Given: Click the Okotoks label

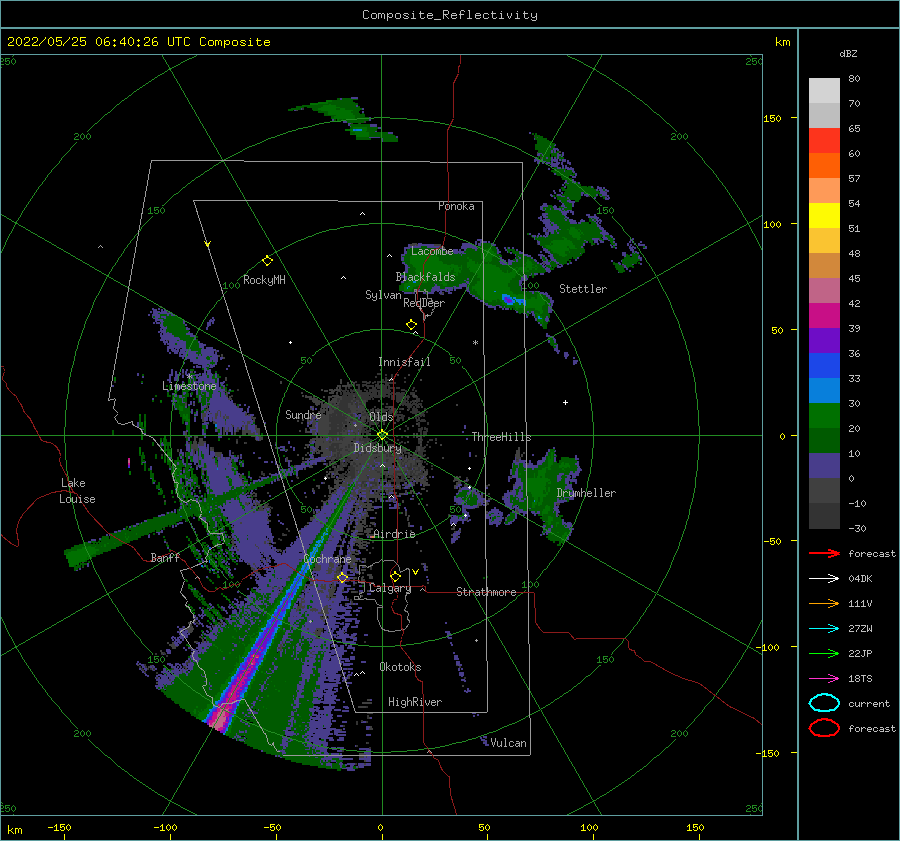Looking at the screenshot, I should pos(400,667).
